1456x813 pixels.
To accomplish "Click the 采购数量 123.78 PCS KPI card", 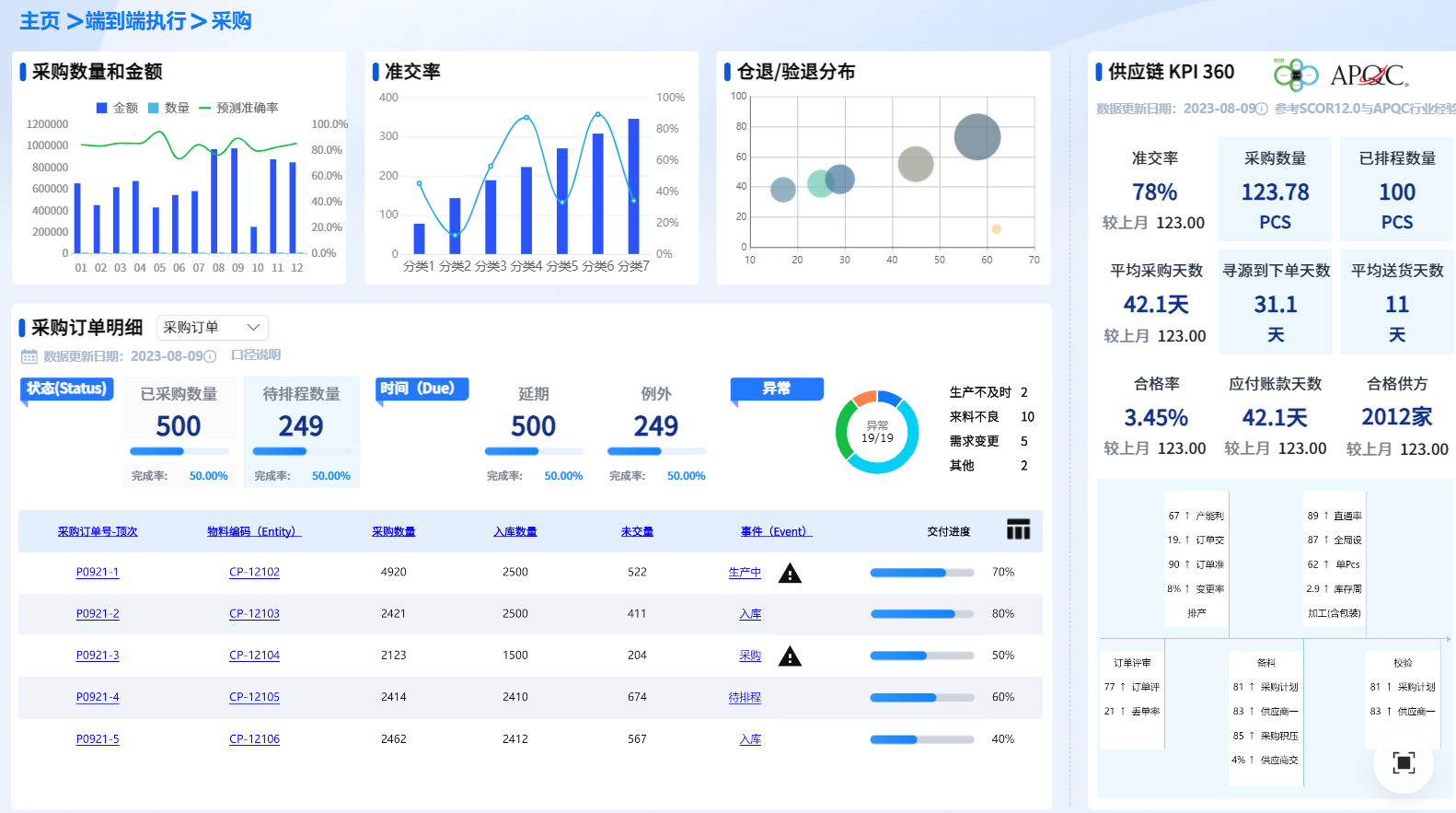I will point(1275,190).
